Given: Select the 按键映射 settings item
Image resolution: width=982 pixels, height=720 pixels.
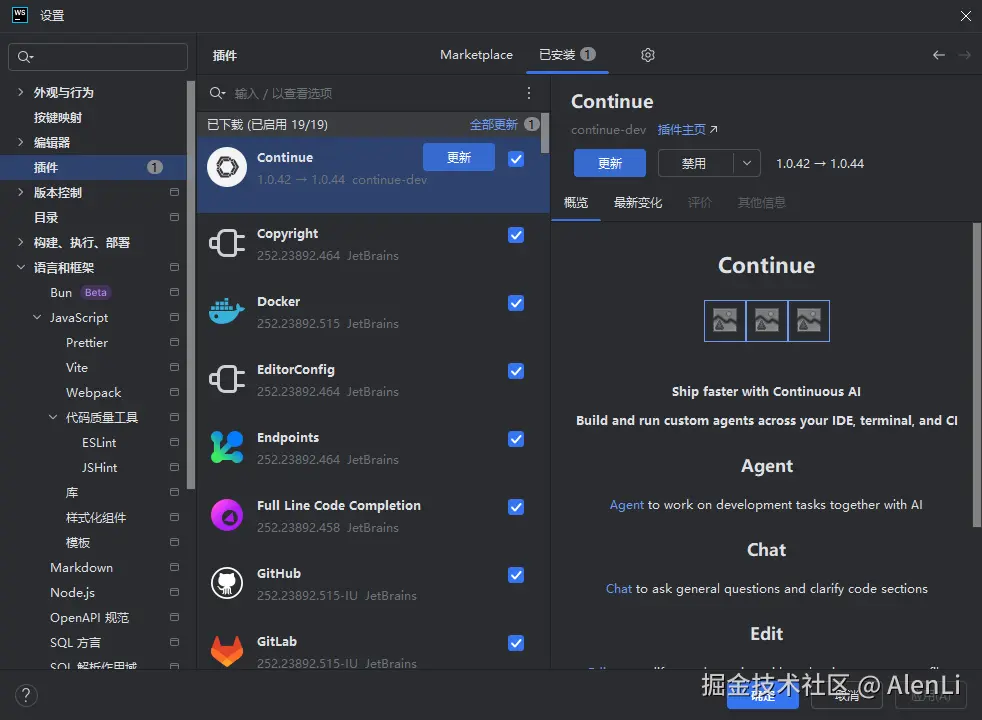Looking at the screenshot, I should click(x=58, y=117).
